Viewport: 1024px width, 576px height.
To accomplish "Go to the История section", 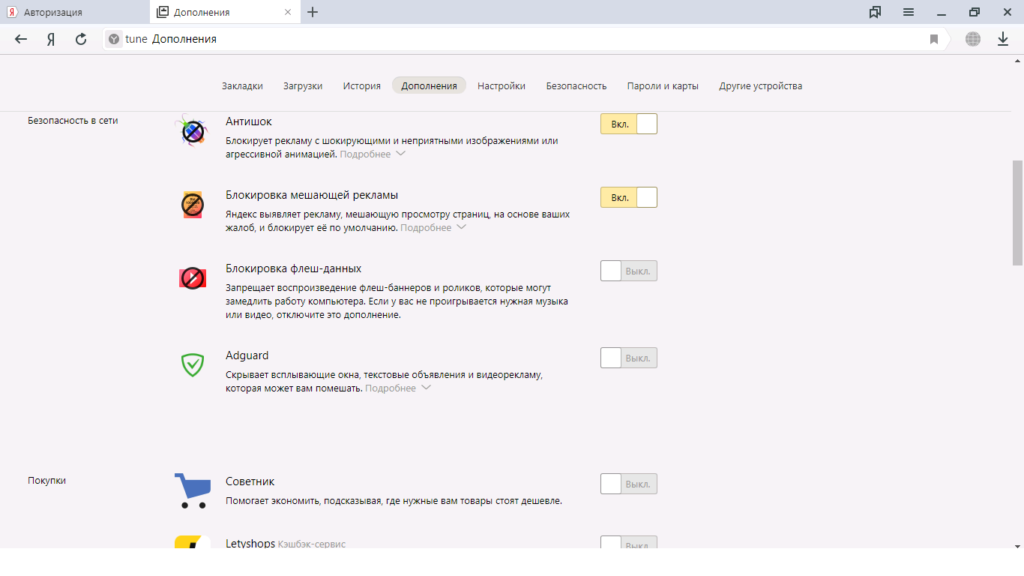I will (362, 86).
